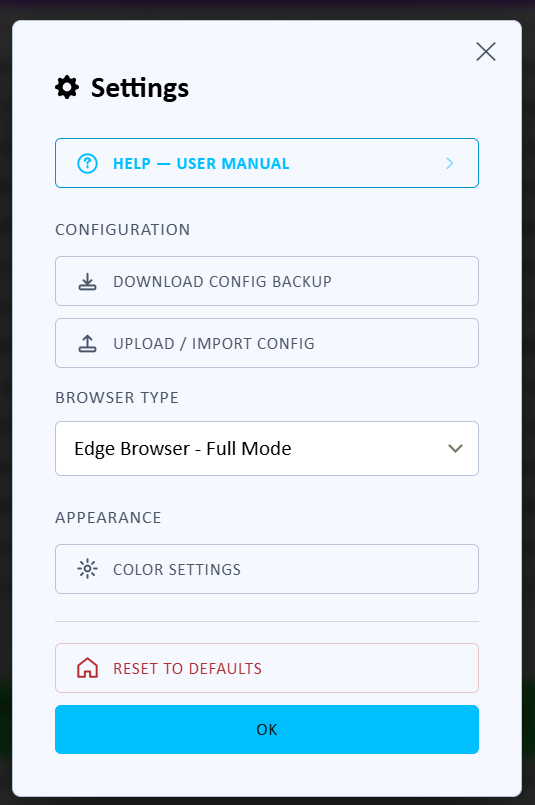Image resolution: width=535 pixels, height=805 pixels.
Task: Click the Configuration section heading
Action: [123, 229]
